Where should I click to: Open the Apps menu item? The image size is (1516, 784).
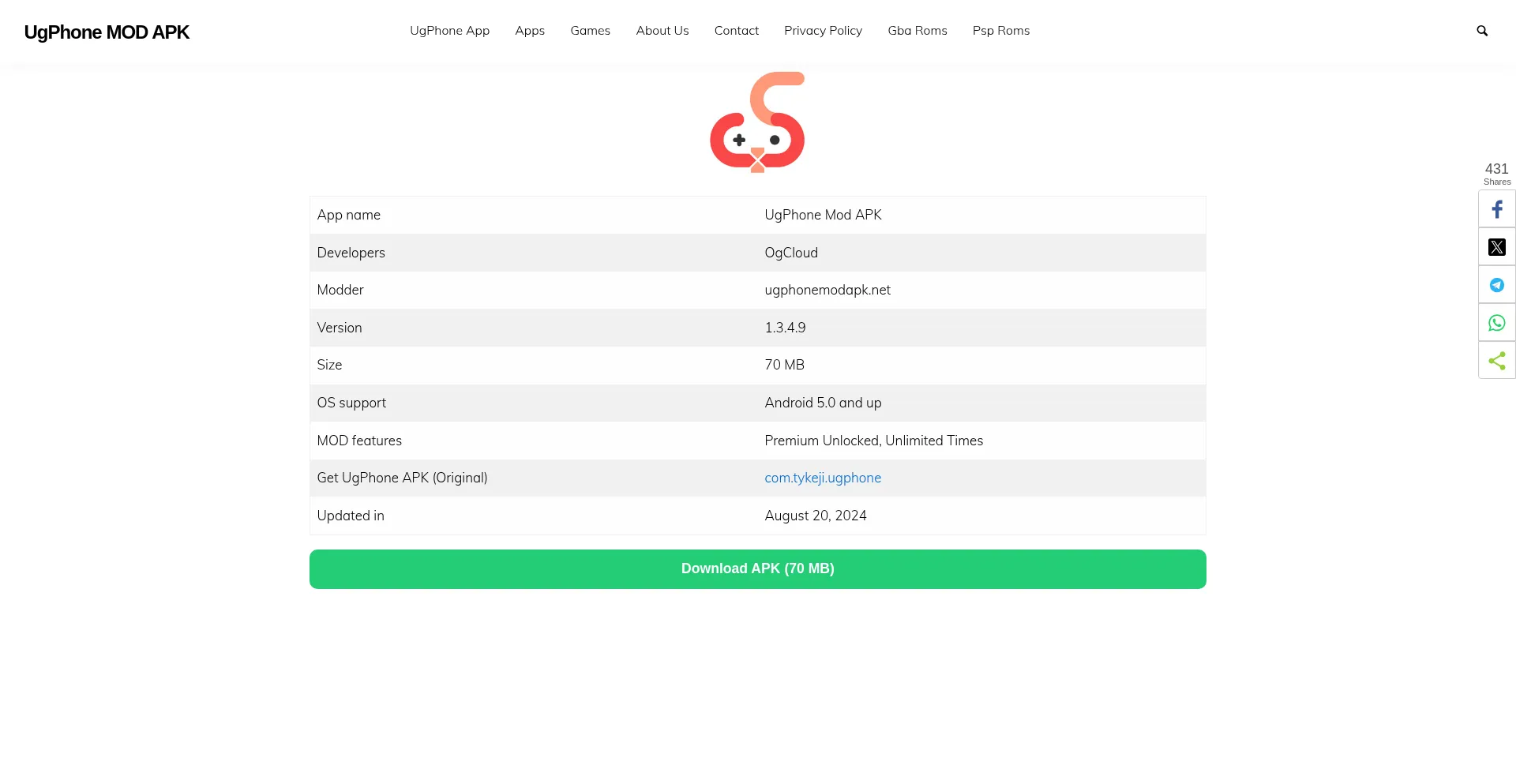coord(530,31)
